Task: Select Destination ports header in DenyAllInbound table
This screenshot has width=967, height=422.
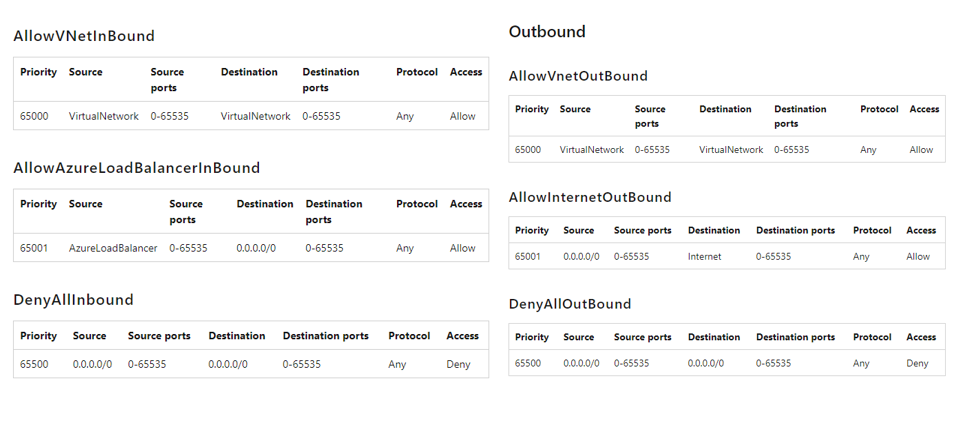Action: point(326,336)
